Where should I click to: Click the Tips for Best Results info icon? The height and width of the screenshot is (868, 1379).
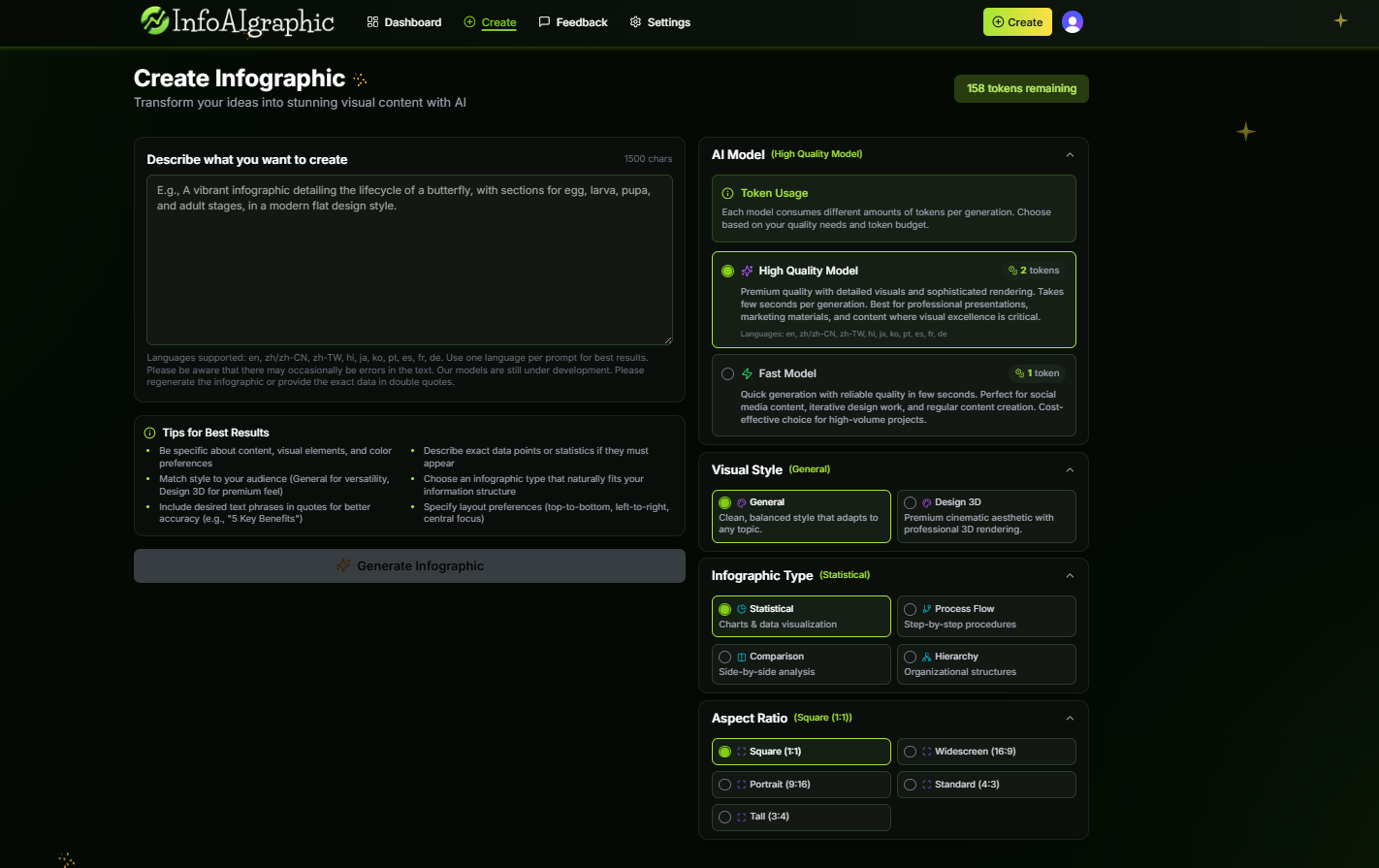[148, 433]
